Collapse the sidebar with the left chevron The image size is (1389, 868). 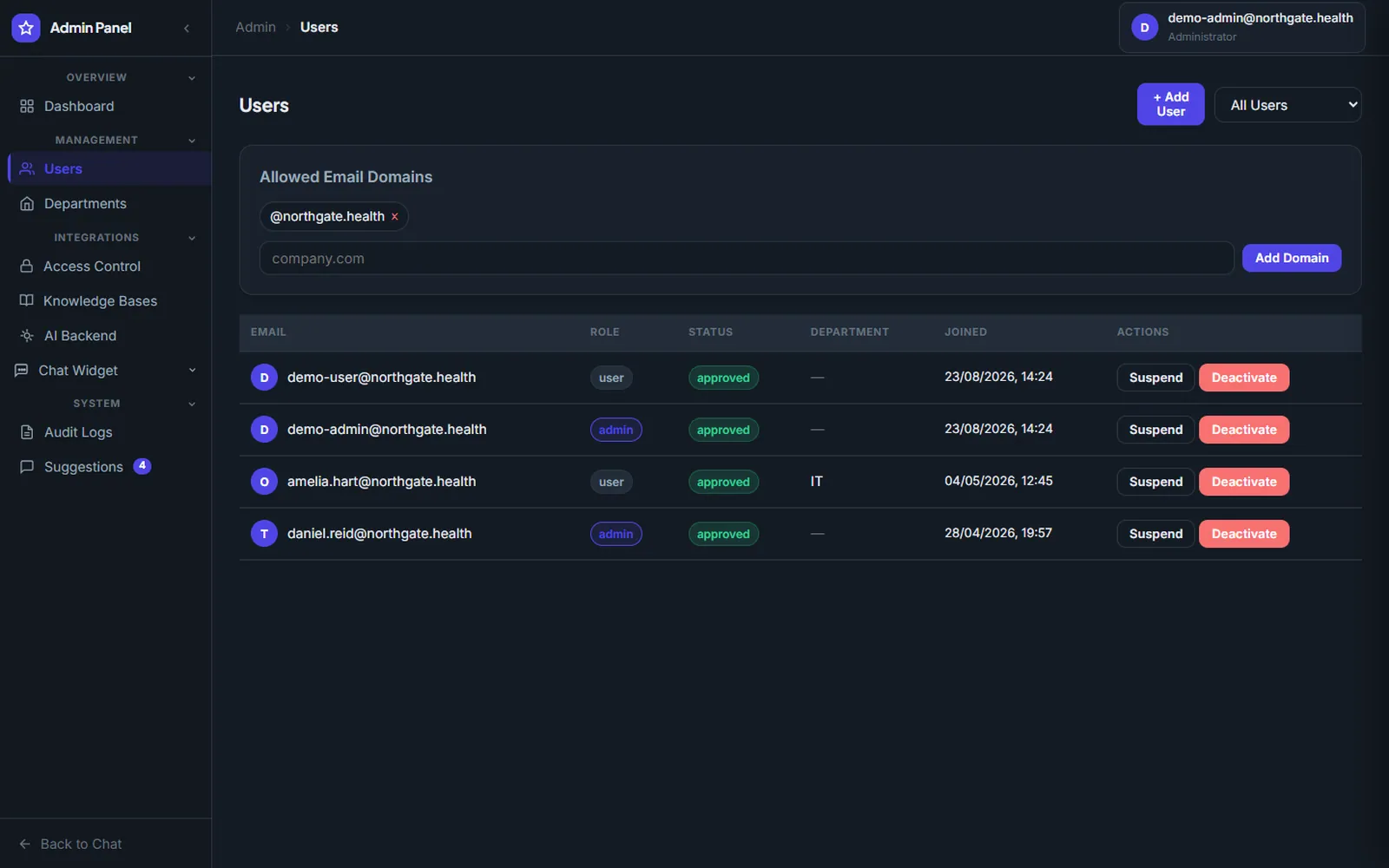(x=187, y=28)
